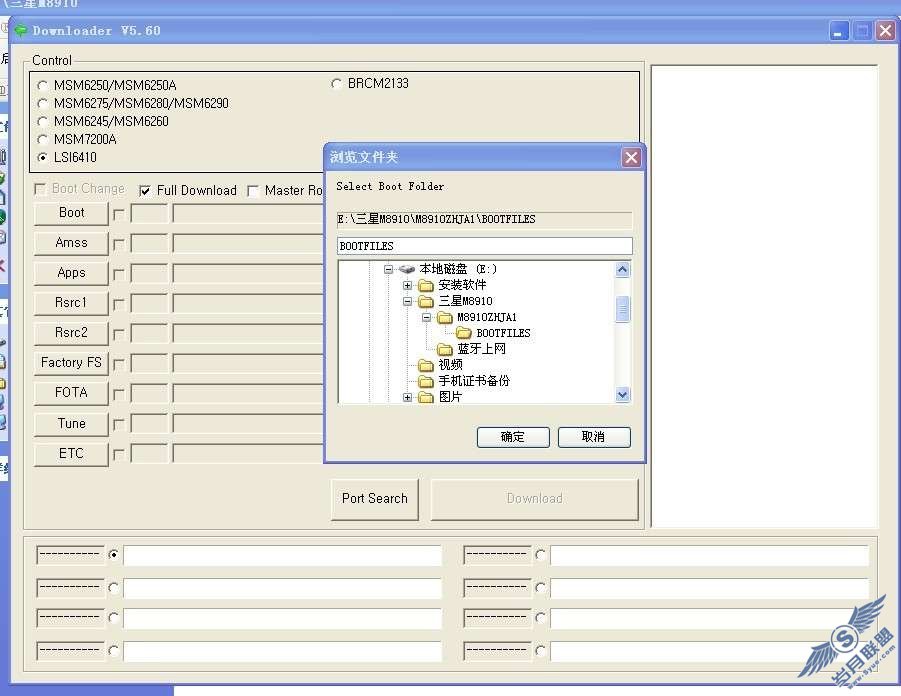
Task: Enable the Master Rom checkbox
Action: pos(253,191)
